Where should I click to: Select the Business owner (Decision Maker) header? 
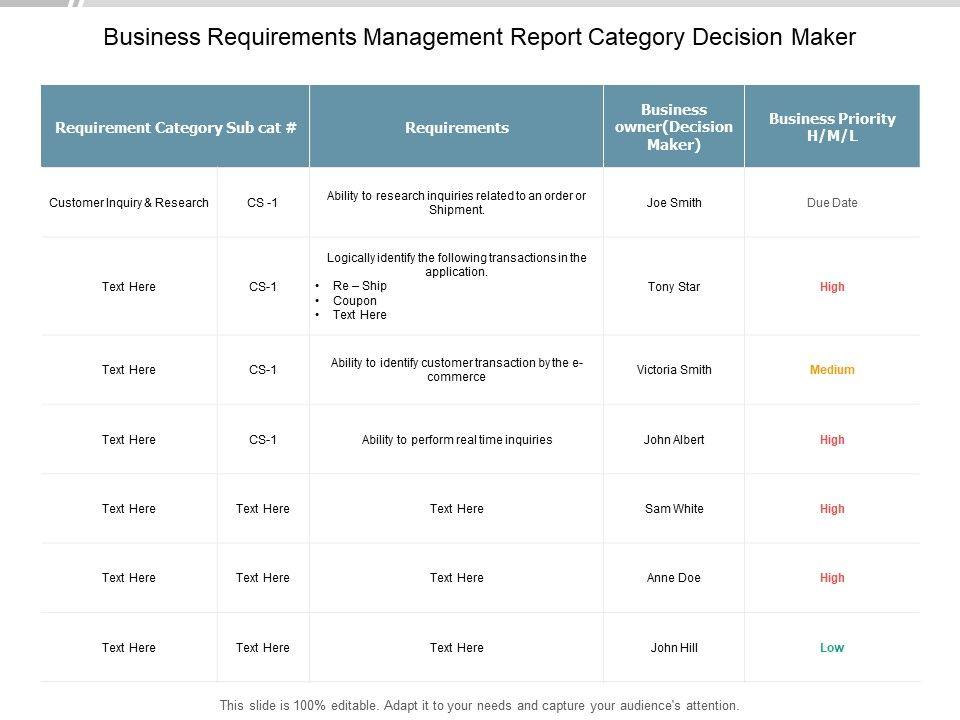[673, 127]
